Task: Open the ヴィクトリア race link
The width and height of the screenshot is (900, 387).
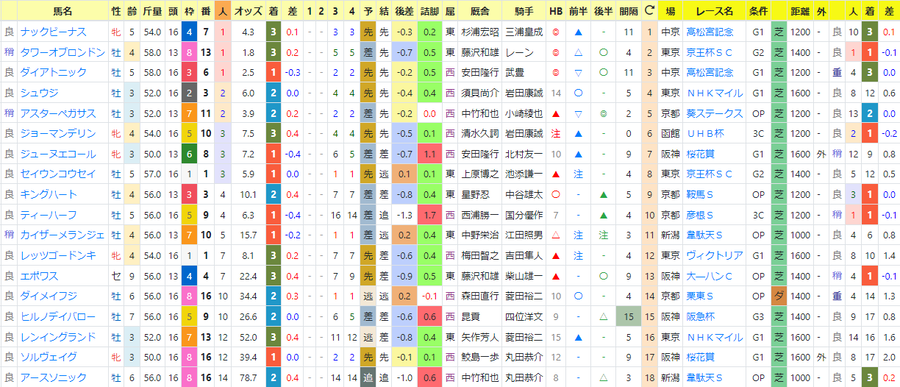Action: pos(715,256)
